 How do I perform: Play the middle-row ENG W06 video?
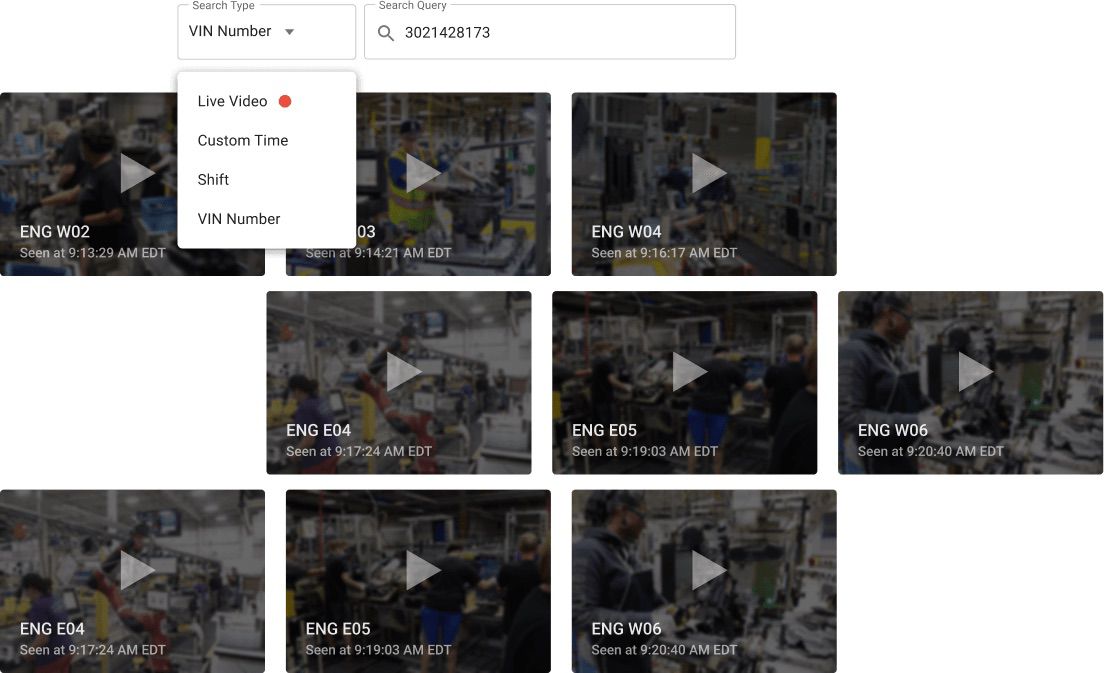coord(975,372)
